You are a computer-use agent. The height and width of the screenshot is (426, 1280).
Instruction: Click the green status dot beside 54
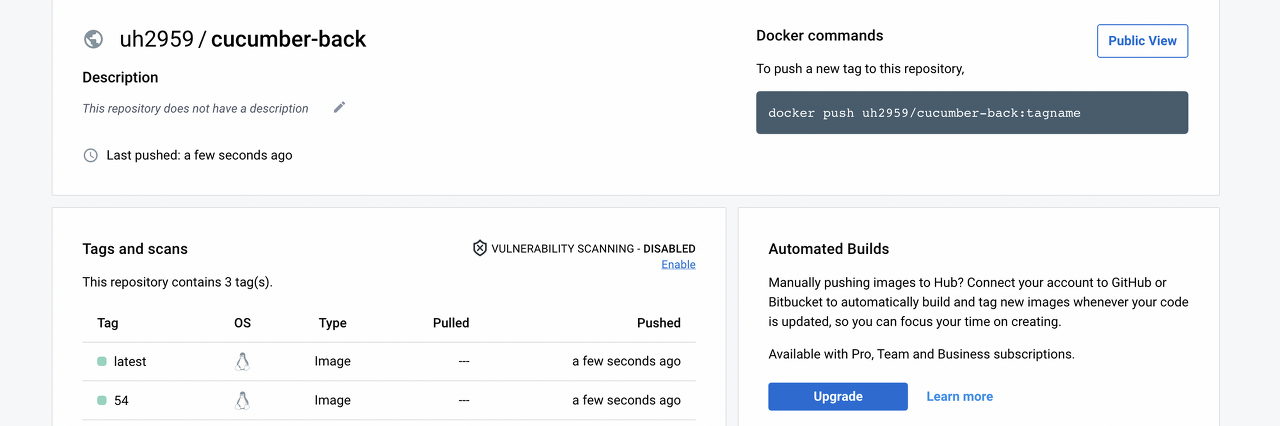pyautogui.click(x=102, y=400)
